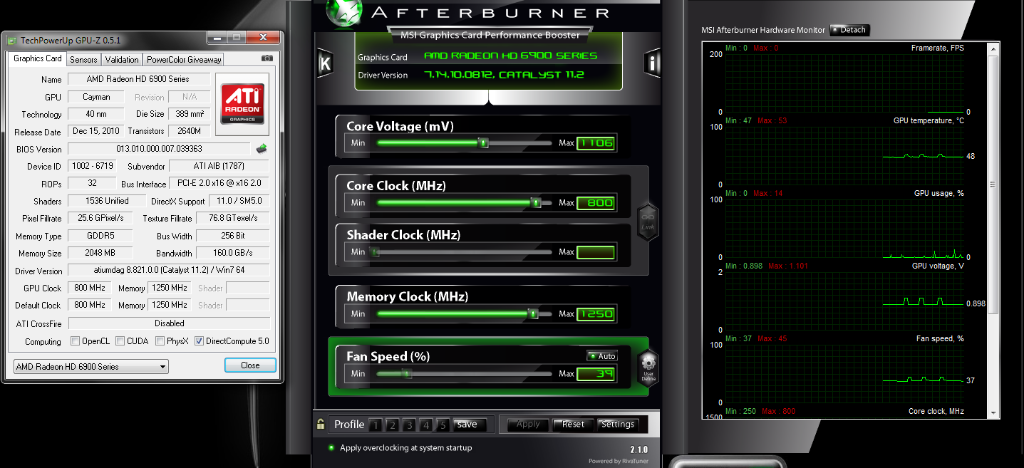Toggle the OpenCL checkbox
The height and width of the screenshot is (468, 1024).
(75, 341)
